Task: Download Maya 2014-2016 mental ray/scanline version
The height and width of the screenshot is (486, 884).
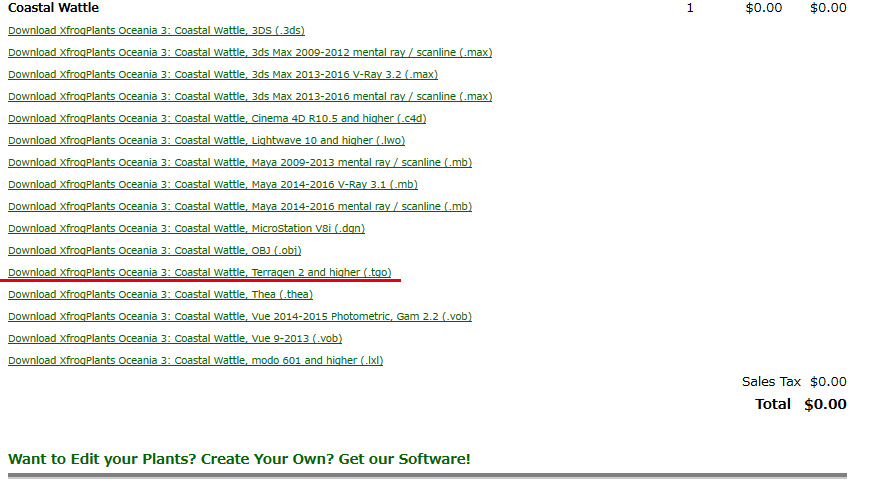Action: tap(240, 206)
